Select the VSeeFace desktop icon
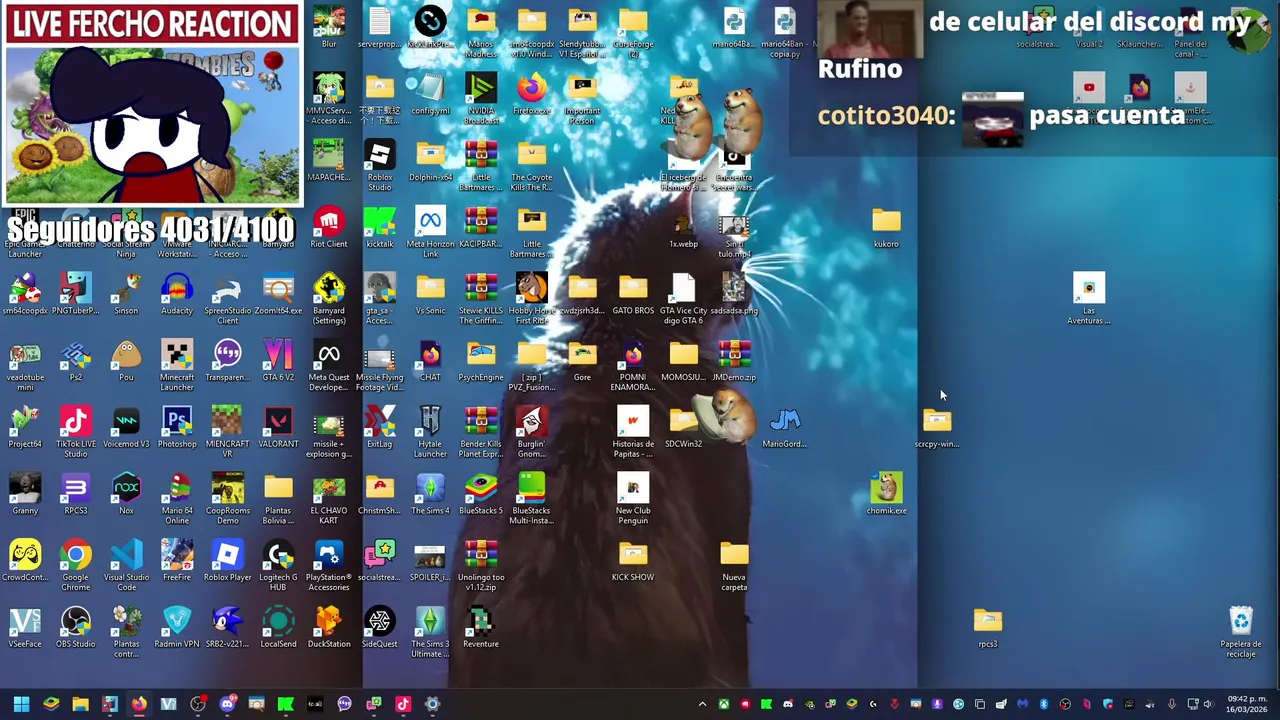This screenshot has height=720, width=1280. click(25, 629)
